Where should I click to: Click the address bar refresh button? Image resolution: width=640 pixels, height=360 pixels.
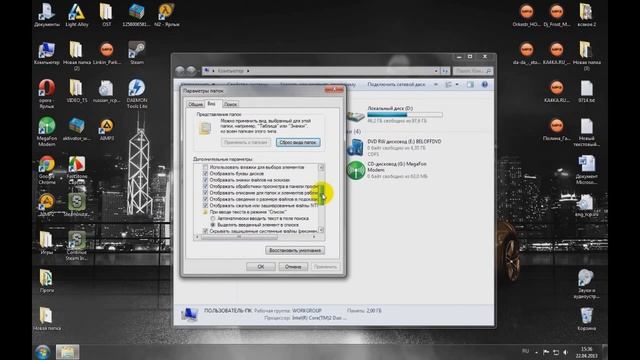point(445,71)
